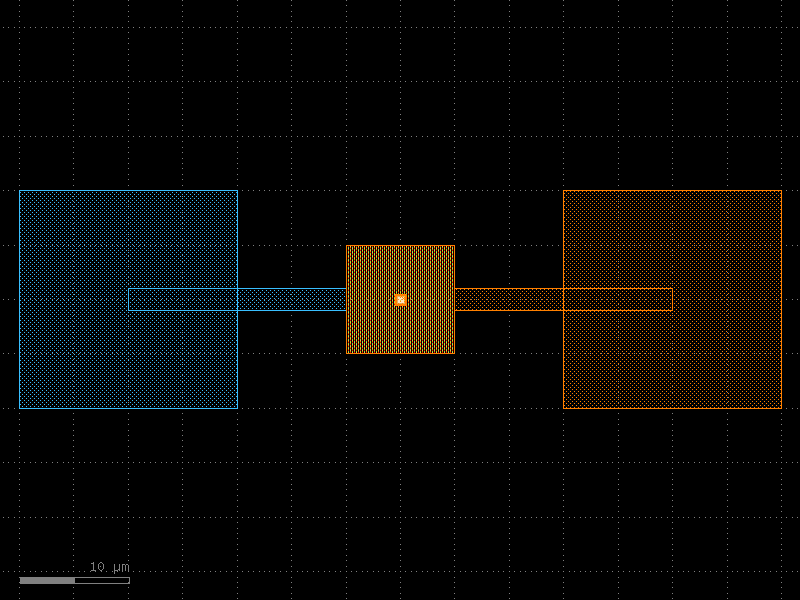Click the 10 µm scale label
The width and height of the screenshot is (800, 600).
tap(110, 567)
